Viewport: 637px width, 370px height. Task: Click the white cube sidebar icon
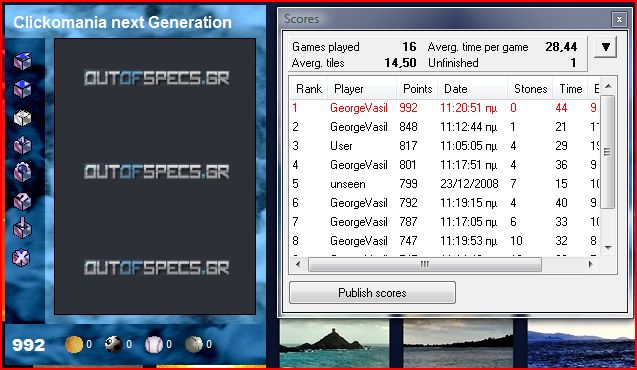point(22,118)
